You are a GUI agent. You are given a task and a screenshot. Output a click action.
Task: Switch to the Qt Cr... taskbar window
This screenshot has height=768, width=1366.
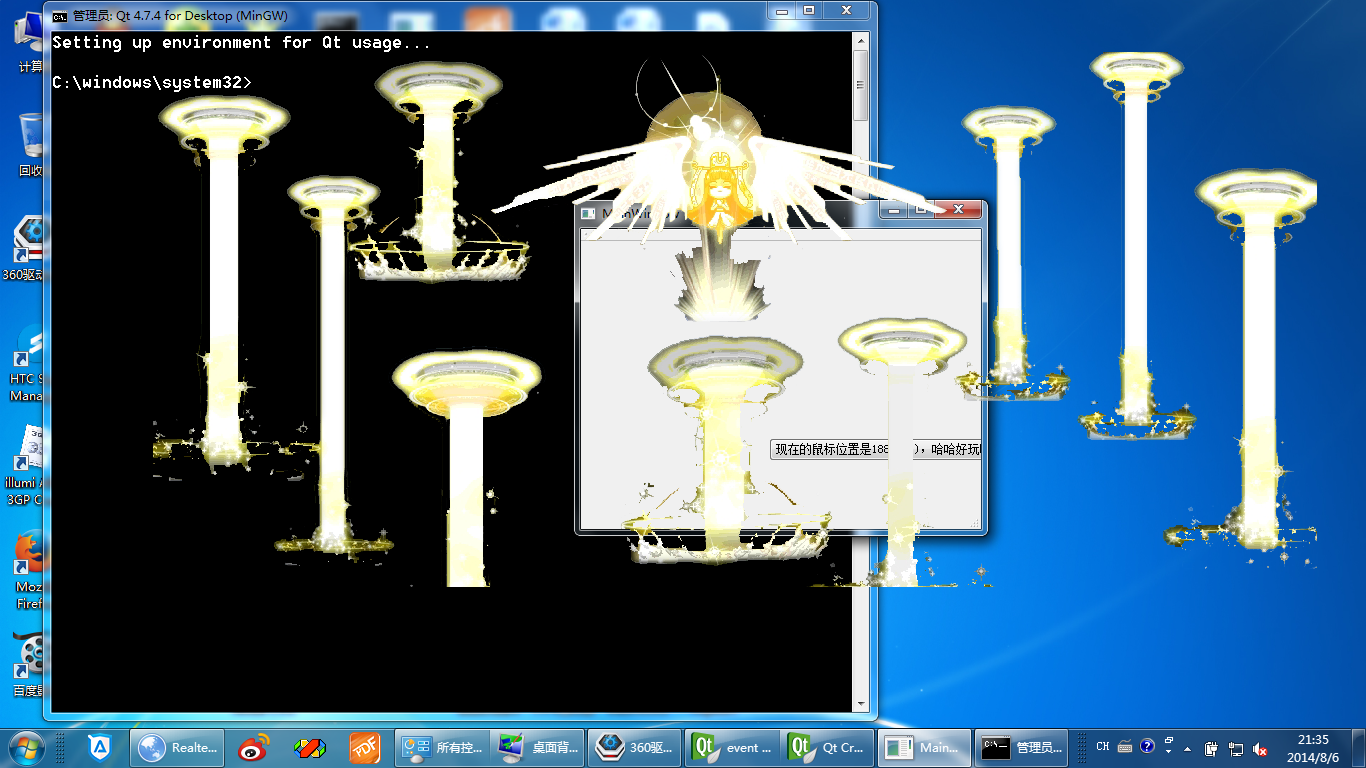pos(829,747)
